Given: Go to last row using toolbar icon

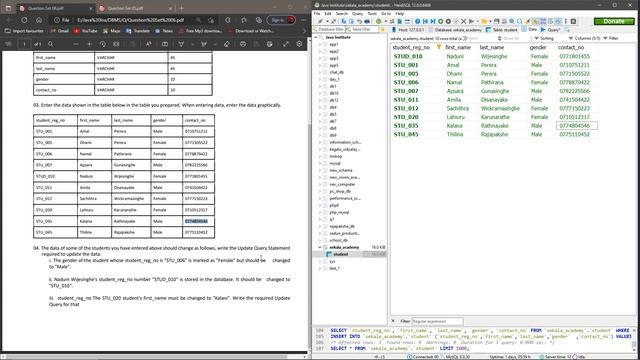Looking at the screenshot, I should (433, 21).
